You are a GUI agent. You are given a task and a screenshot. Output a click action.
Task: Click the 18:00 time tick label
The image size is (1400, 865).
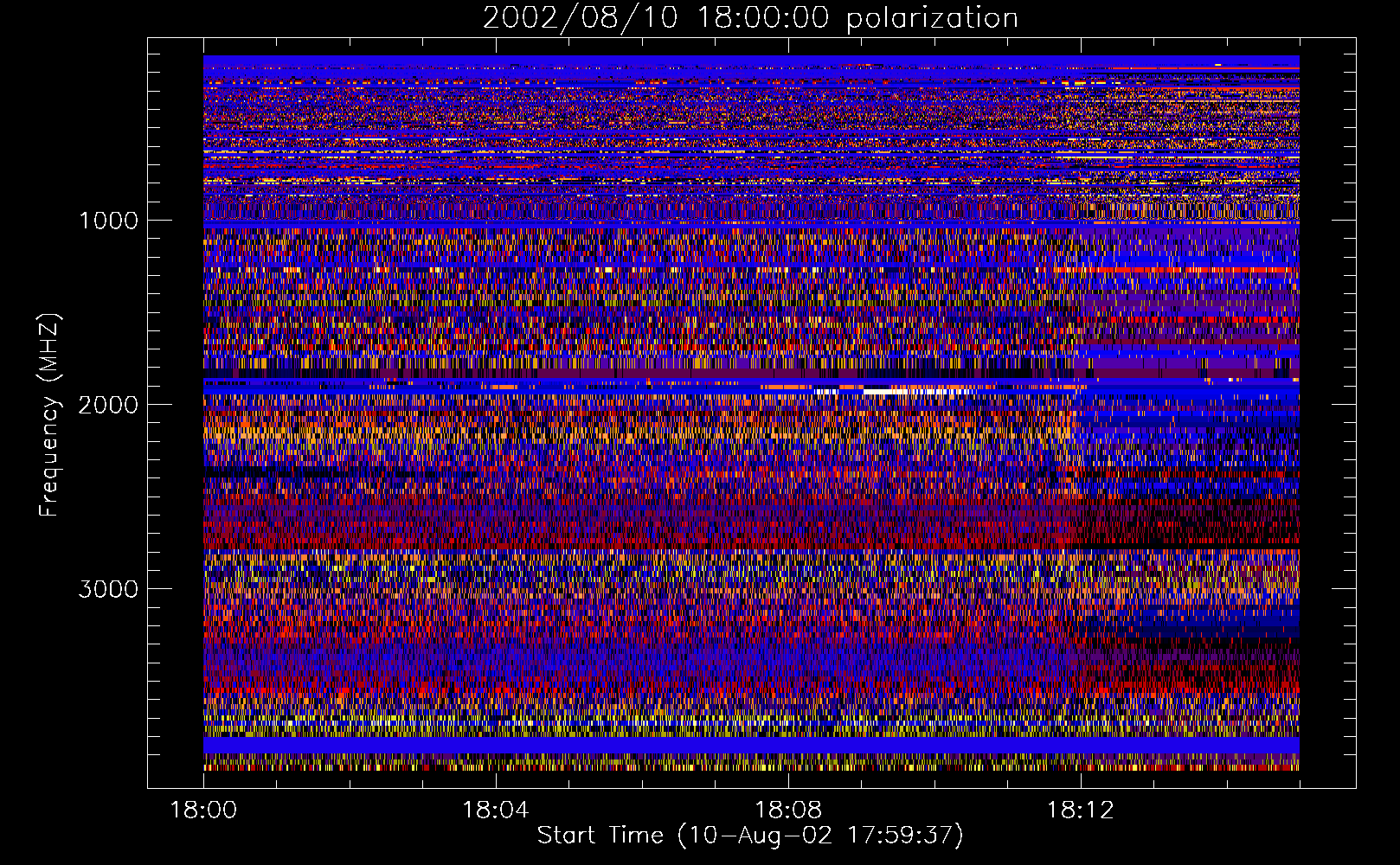203,811
